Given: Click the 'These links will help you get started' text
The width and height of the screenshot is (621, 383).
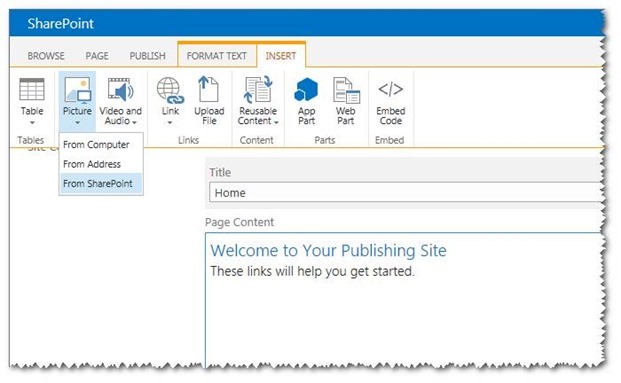Looking at the screenshot, I should coord(312,271).
